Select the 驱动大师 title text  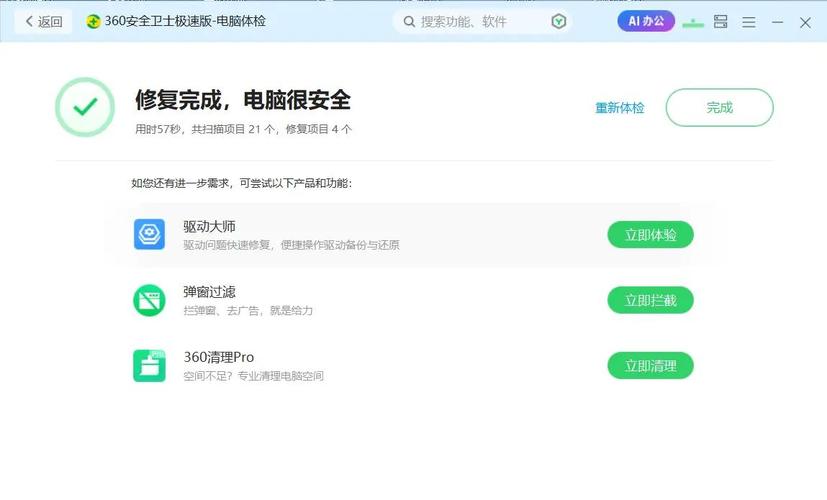click(x=209, y=226)
